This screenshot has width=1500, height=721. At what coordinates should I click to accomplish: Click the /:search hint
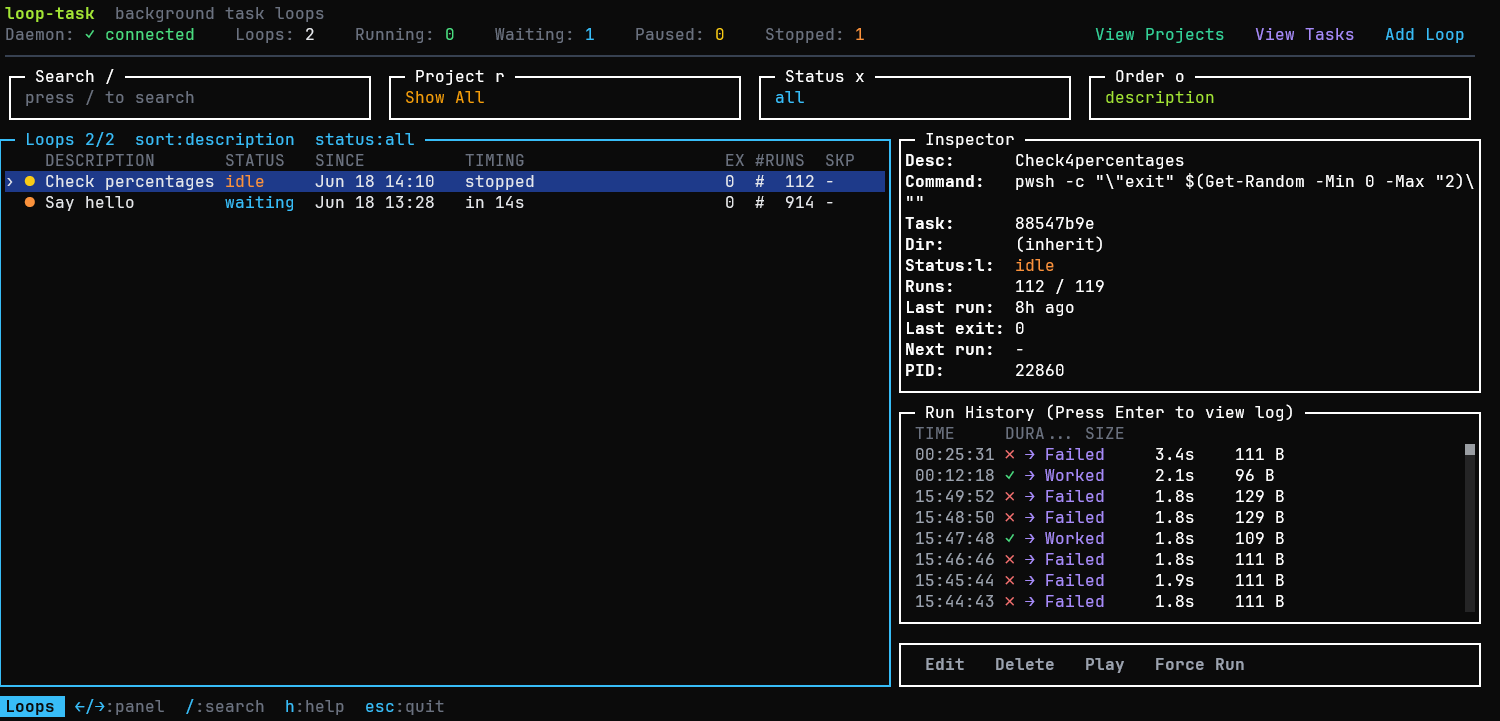[225, 706]
